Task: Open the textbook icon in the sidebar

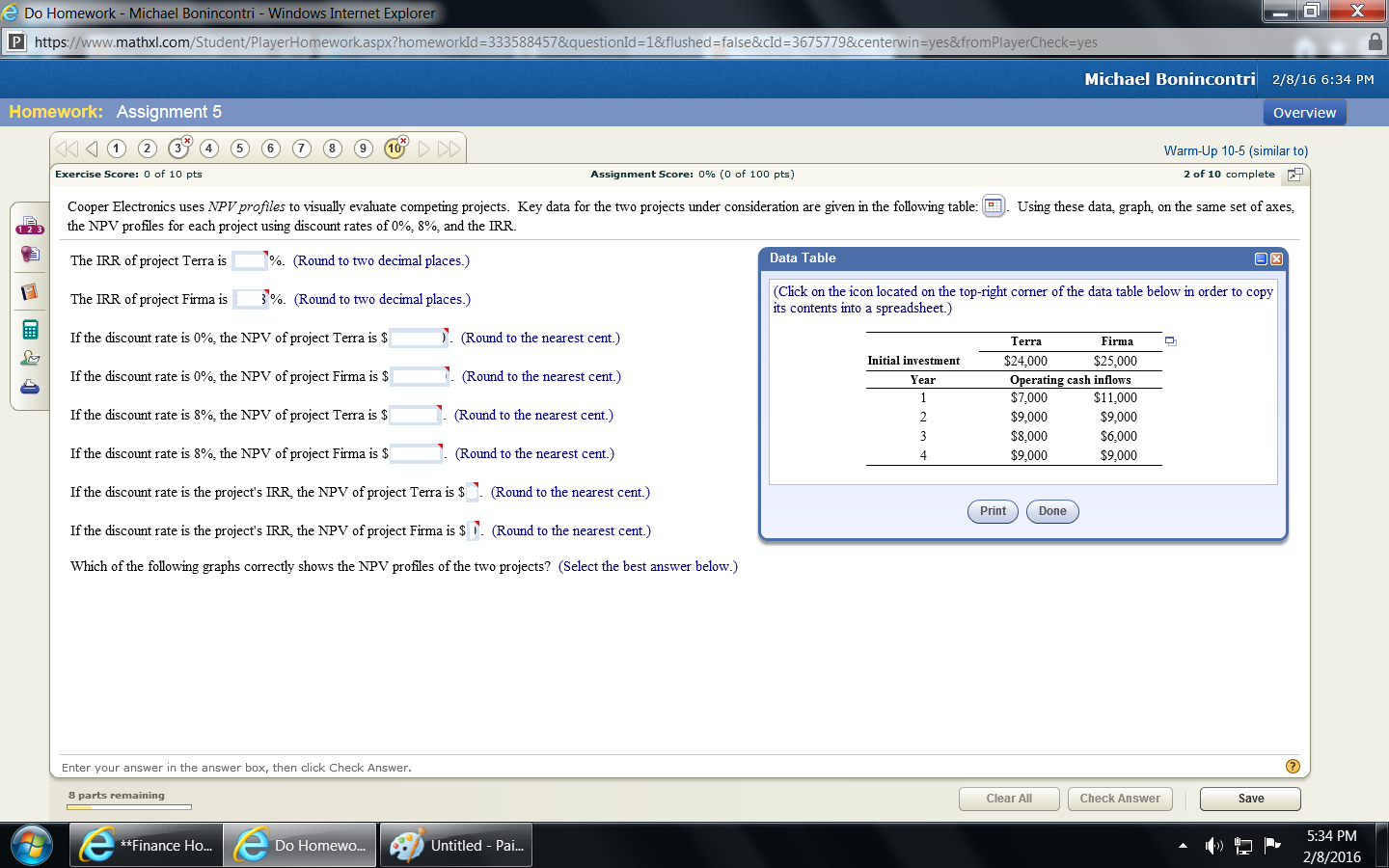Action: [x=29, y=291]
